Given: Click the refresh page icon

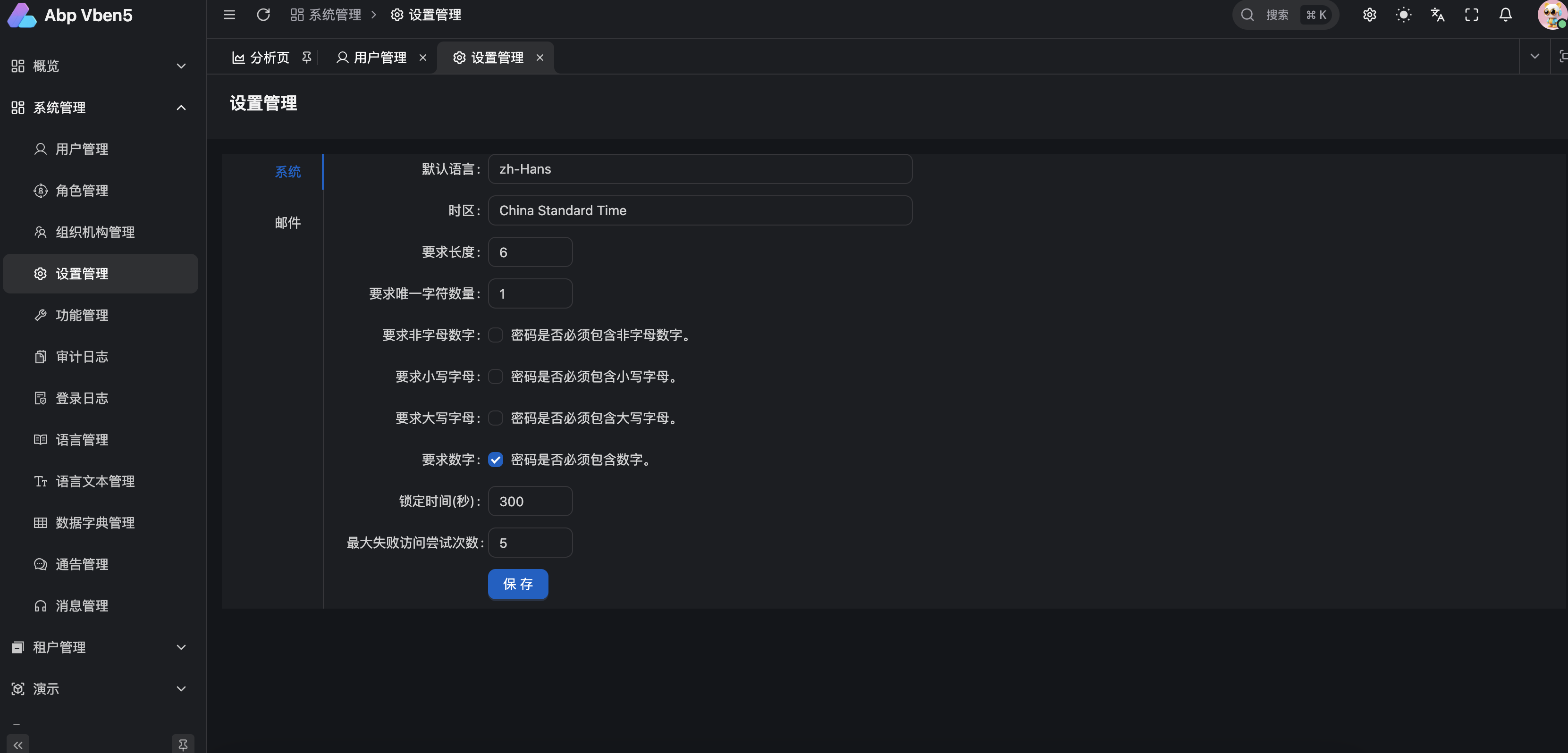Looking at the screenshot, I should point(263,15).
